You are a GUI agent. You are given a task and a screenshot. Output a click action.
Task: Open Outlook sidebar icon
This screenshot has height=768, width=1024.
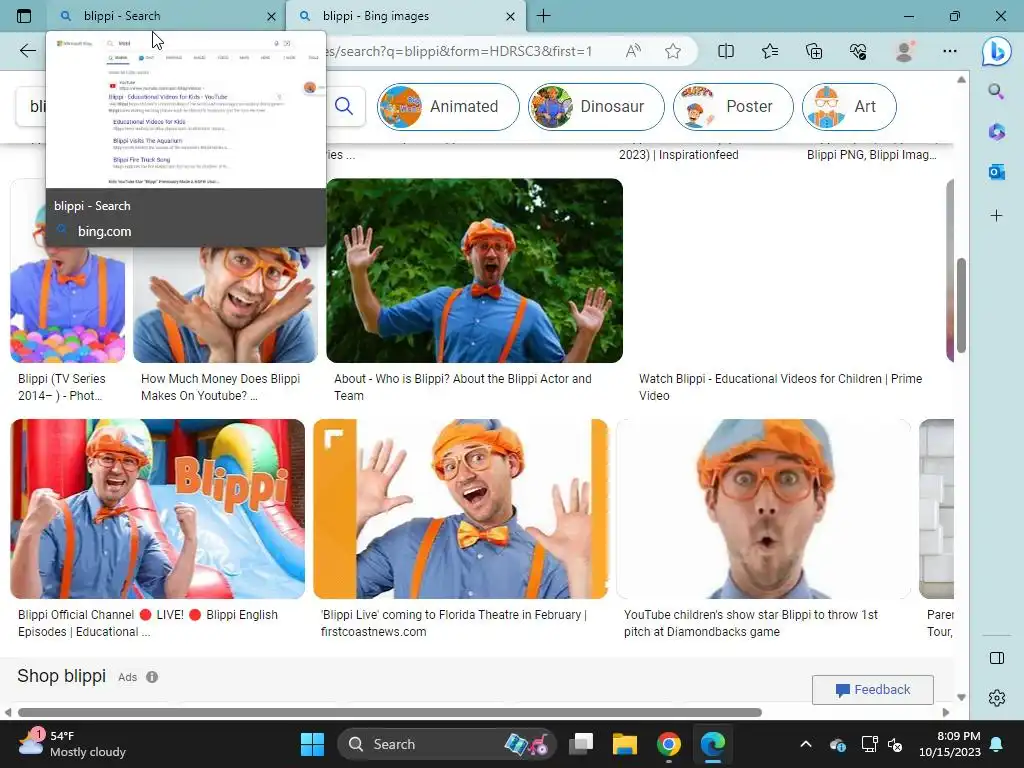tap(996, 172)
